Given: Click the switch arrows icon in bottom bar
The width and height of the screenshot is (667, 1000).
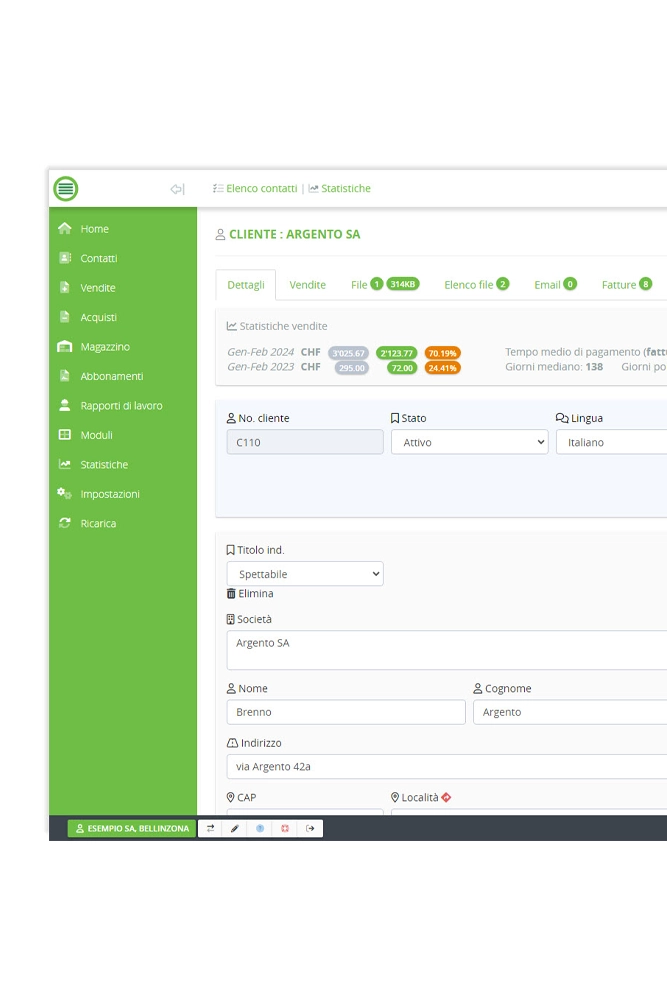Looking at the screenshot, I should pyautogui.click(x=210, y=828).
